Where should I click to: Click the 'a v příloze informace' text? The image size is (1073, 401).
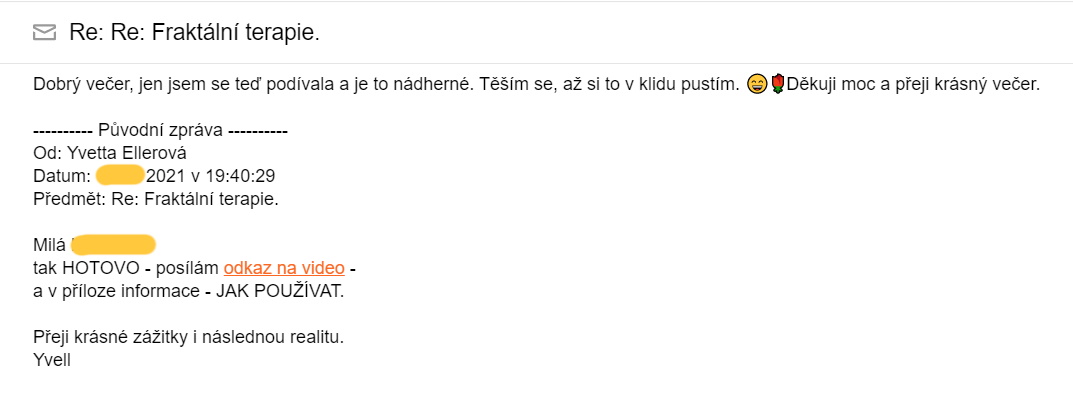click(117, 291)
